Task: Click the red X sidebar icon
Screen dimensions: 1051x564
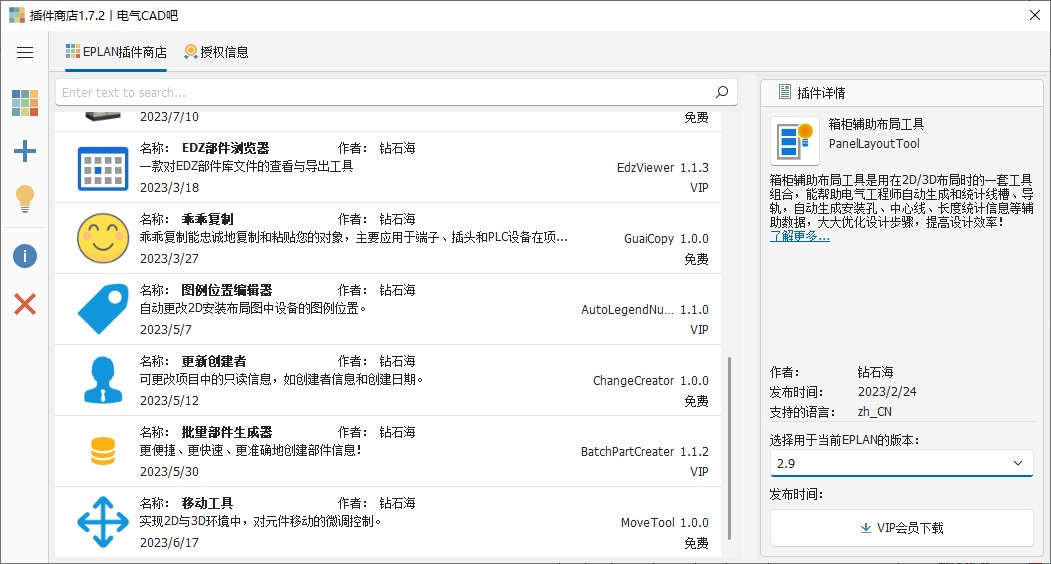Action: click(x=25, y=304)
